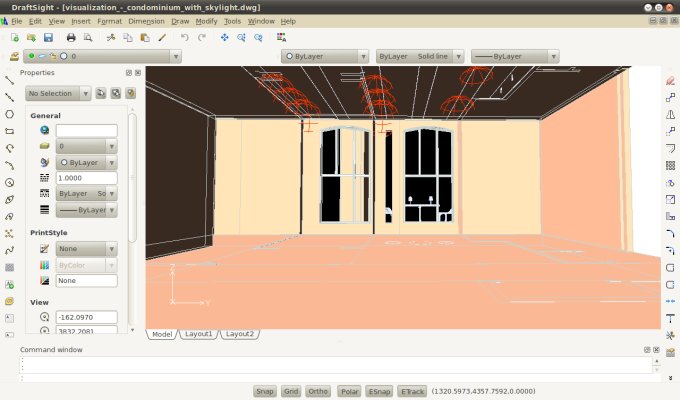Click the hyperlink input field under General
Screen dimensions: 680x400
tap(86, 130)
